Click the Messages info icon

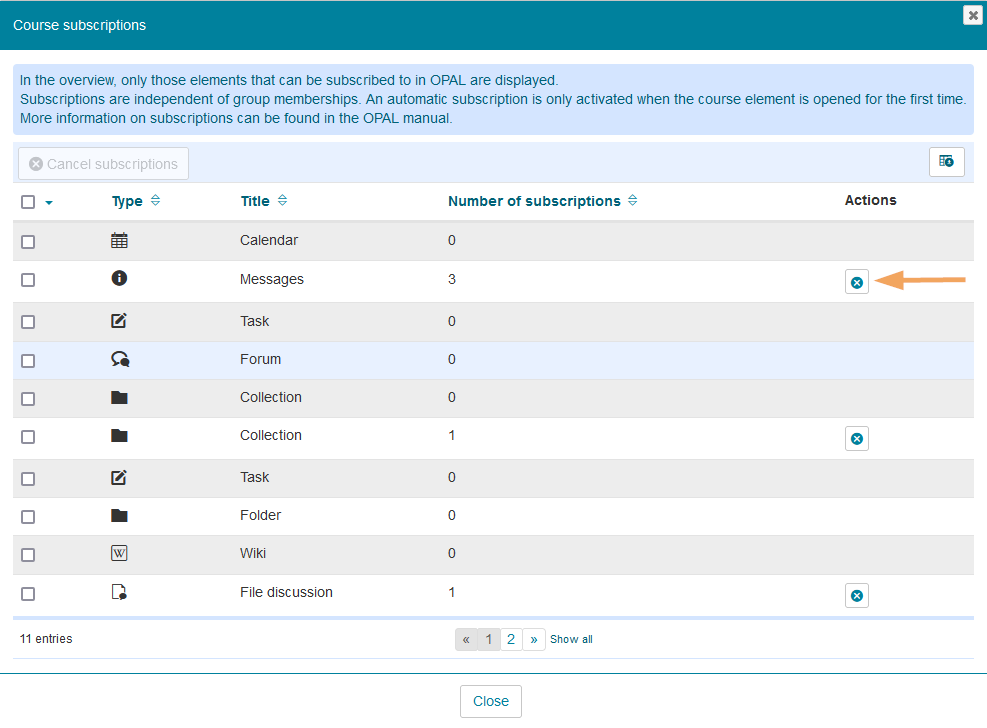pos(119,279)
